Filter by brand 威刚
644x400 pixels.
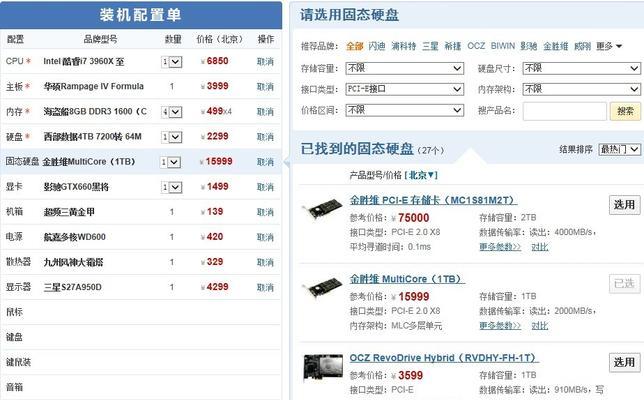click(582, 46)
